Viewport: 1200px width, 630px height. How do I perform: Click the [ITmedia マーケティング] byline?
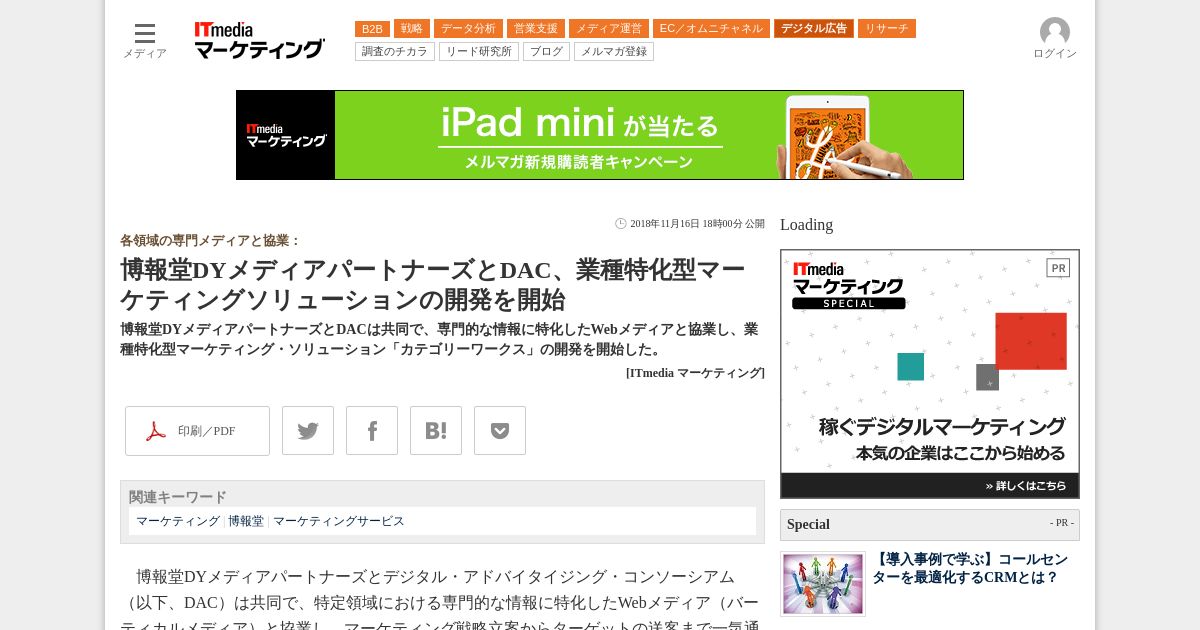695,373
